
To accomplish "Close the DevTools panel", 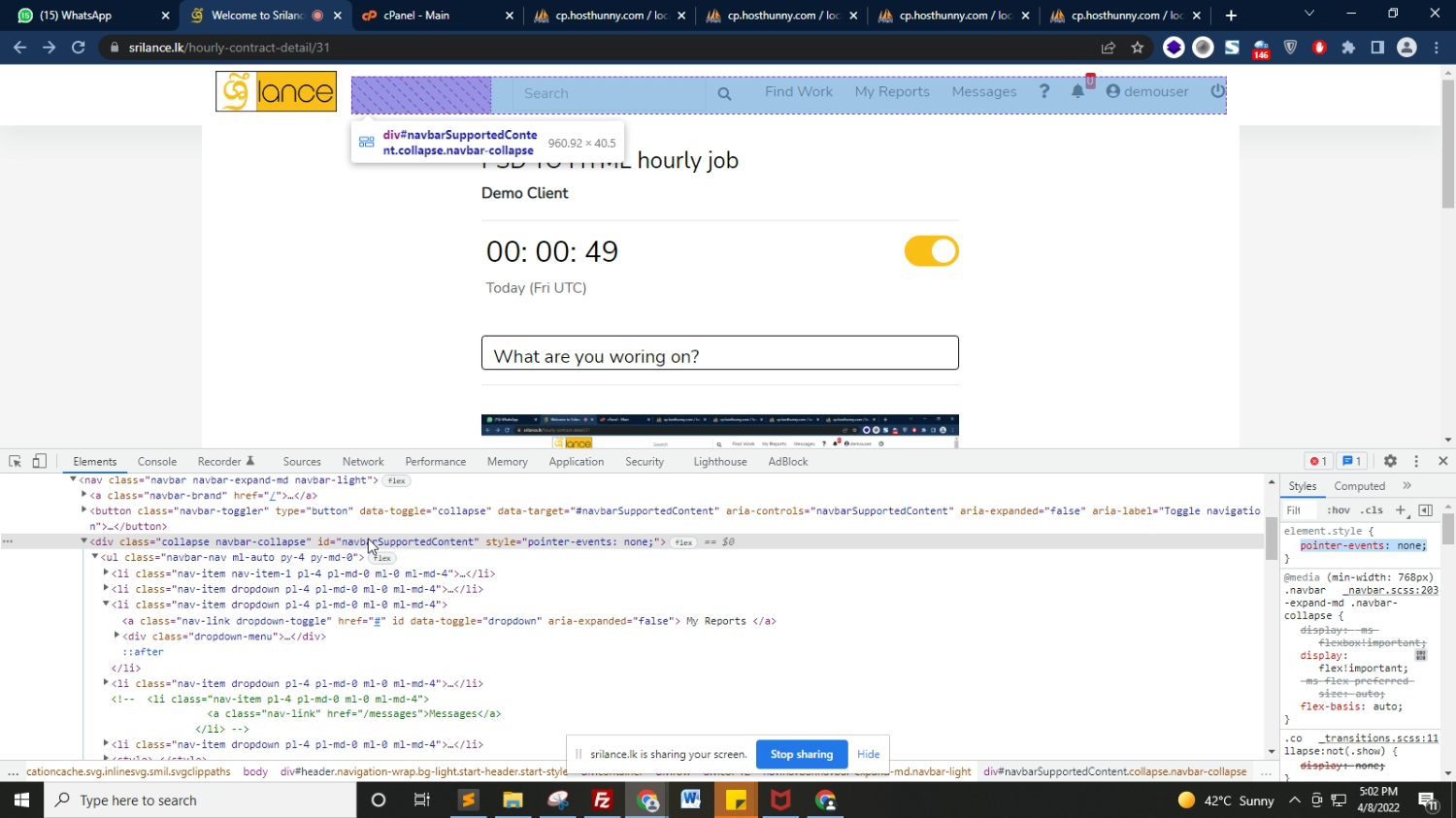I will coord(1442,462).
